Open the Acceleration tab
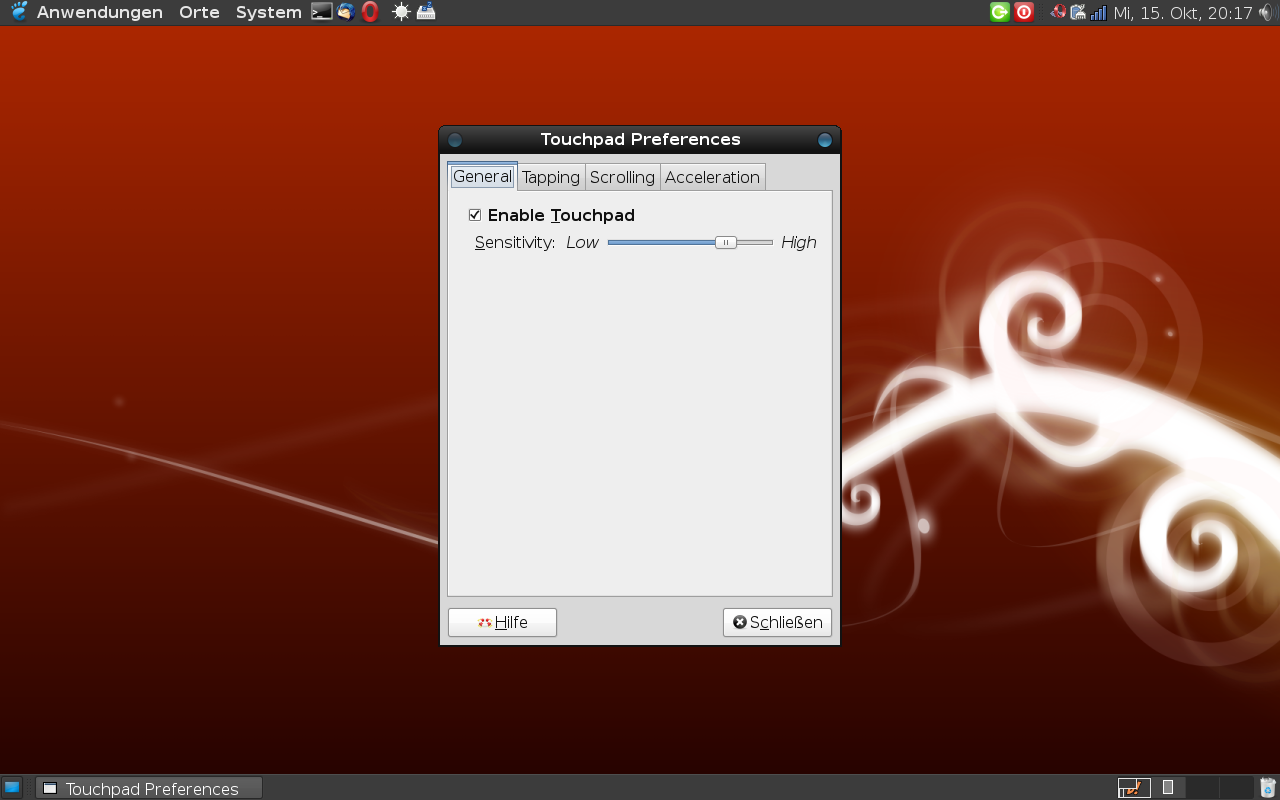Image resolution: width=1280 pixels, height=800 pixels. tap(712, 177)
